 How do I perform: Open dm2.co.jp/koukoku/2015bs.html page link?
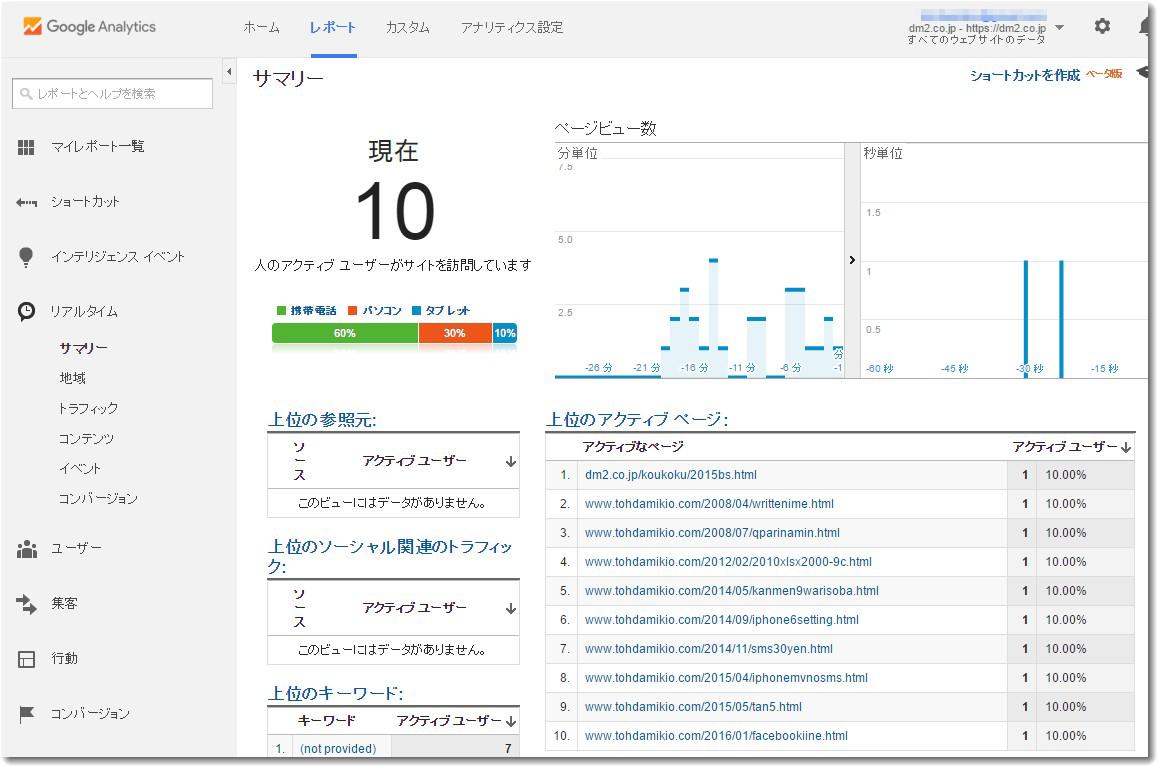pos(671,475)
